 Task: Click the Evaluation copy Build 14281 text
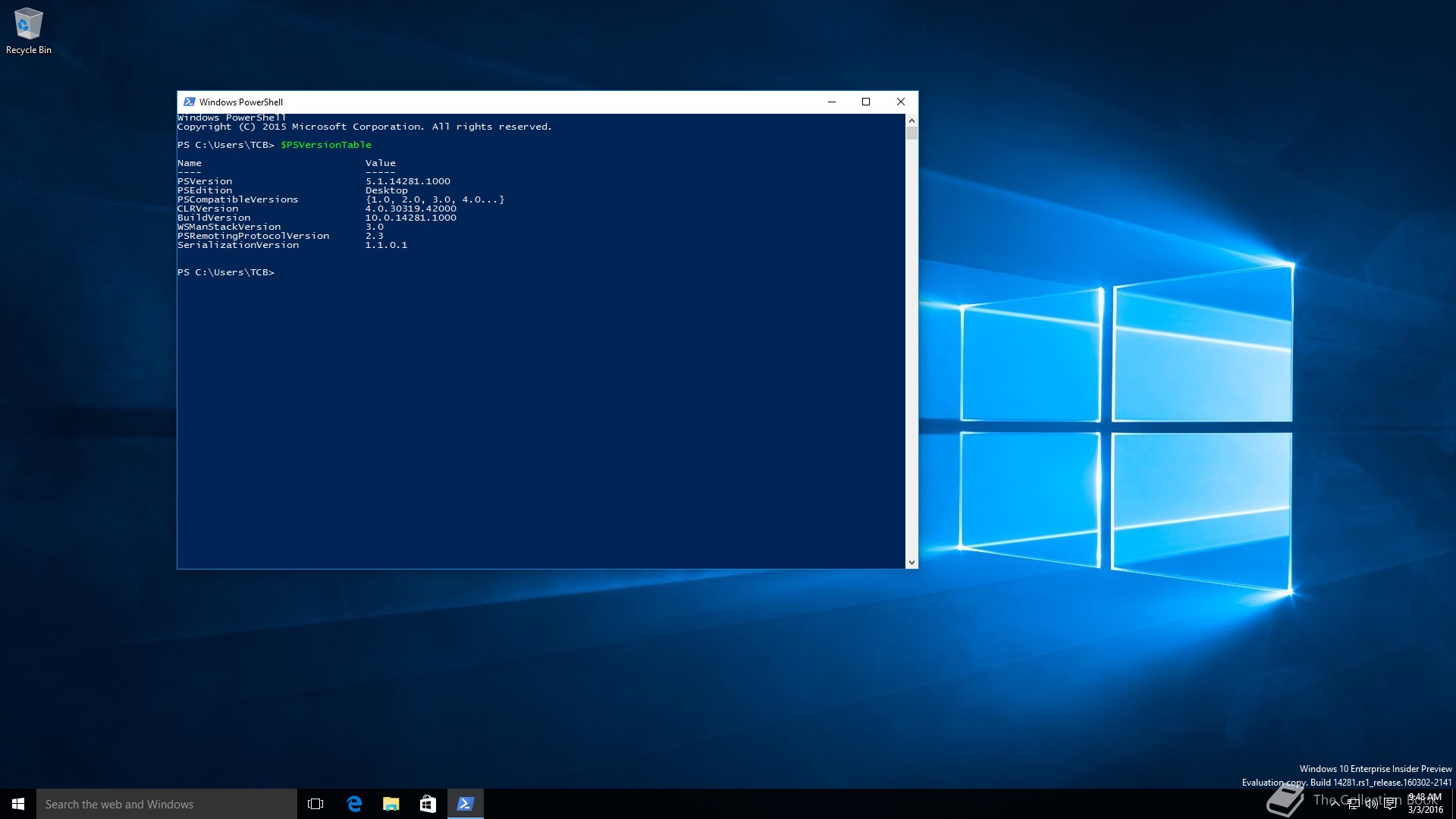[1347, 783]
